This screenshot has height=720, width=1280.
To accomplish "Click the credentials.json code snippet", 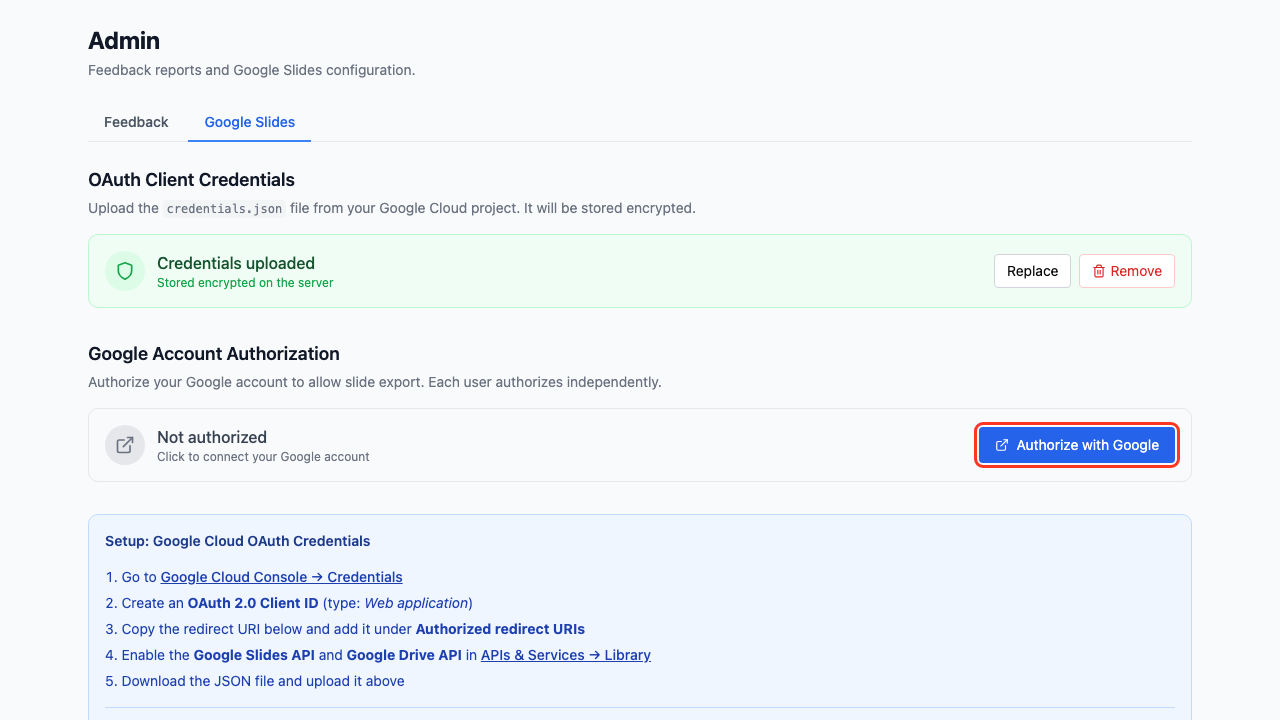I will 225,209.
